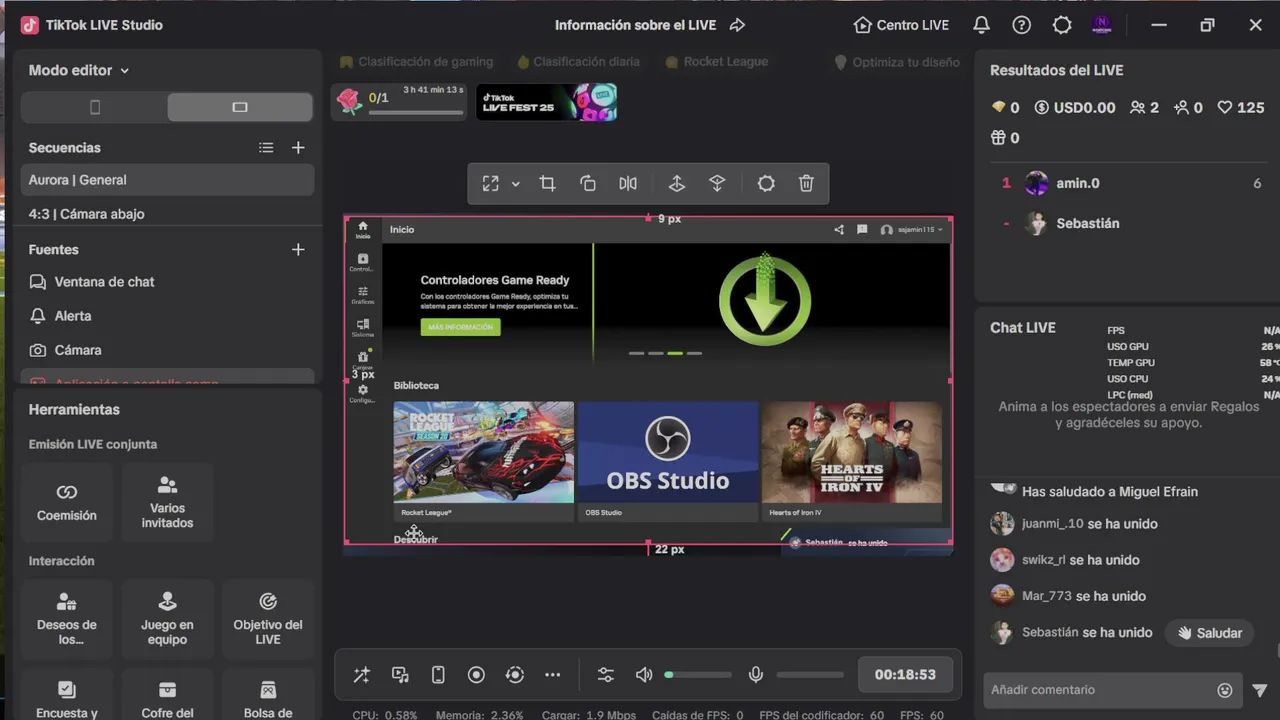Open emoji picker in comment box
Screen dimensions: 1280x720
1225,690
